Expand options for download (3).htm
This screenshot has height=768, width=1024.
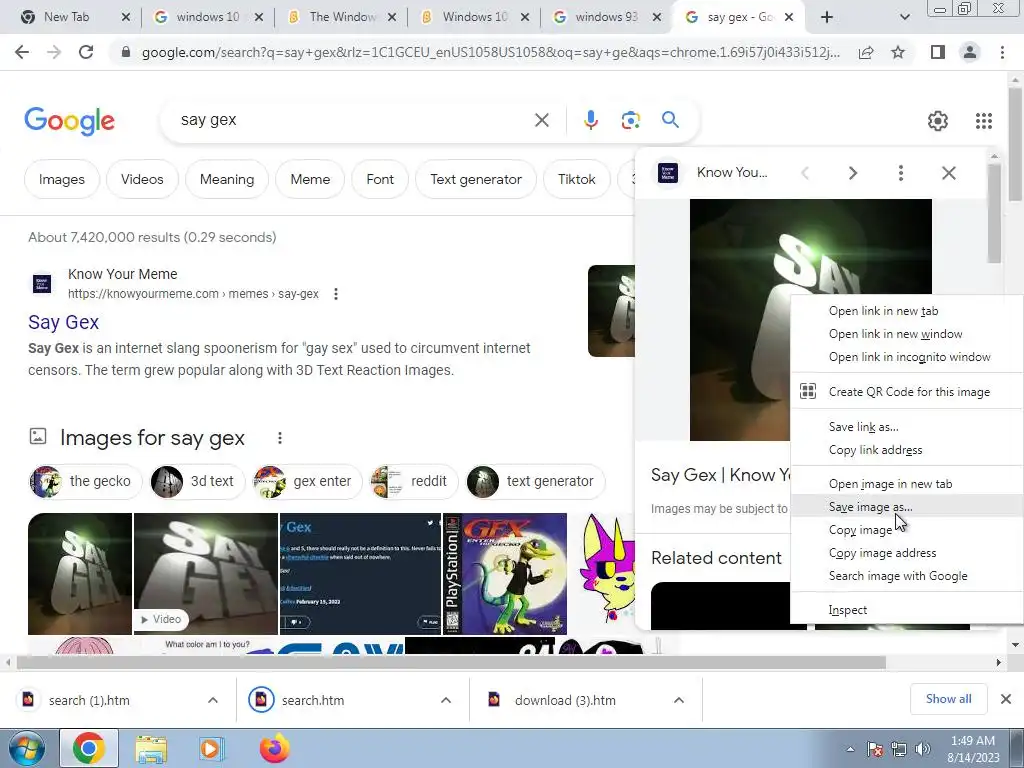tap(679, 700)
